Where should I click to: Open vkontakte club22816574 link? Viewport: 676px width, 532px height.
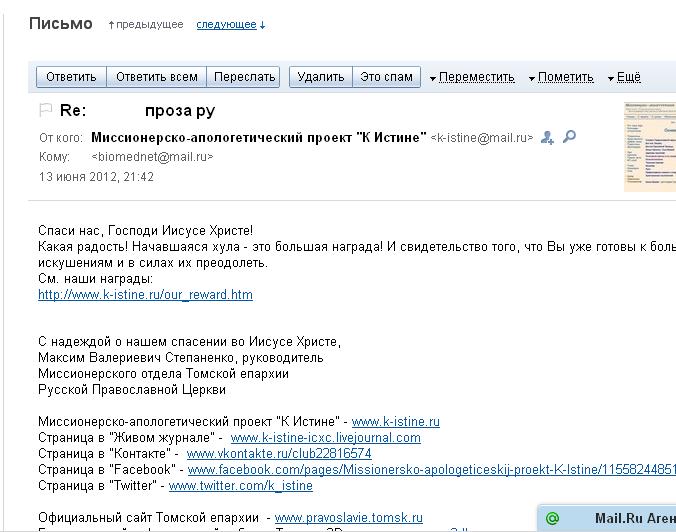(279, 454)
